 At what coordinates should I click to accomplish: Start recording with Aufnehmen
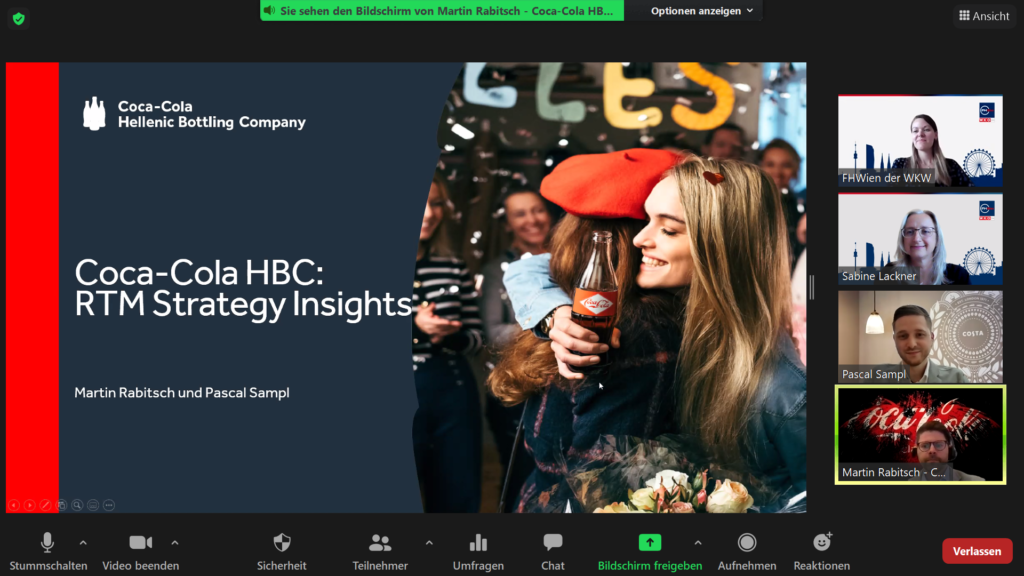746,552
